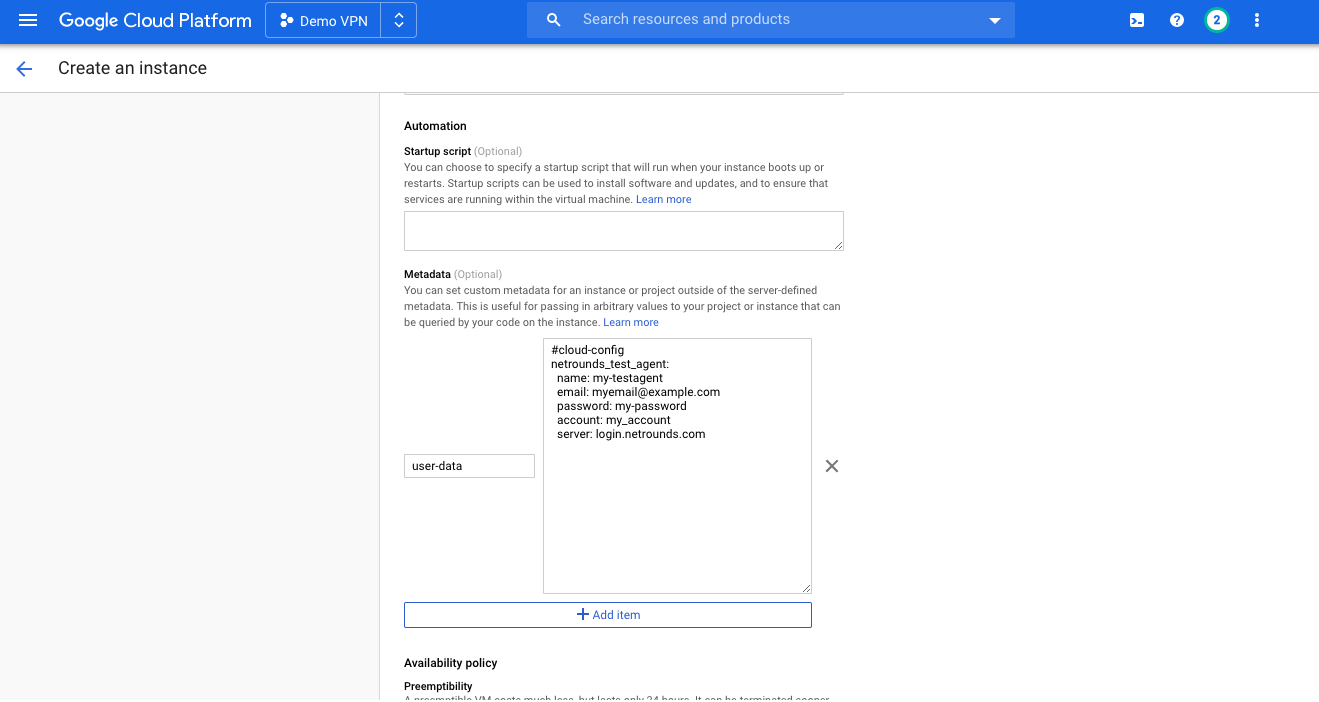Activate the Cloud Shell terminal
Screen dimensions: 1319x702
[x=1136, y=20]
